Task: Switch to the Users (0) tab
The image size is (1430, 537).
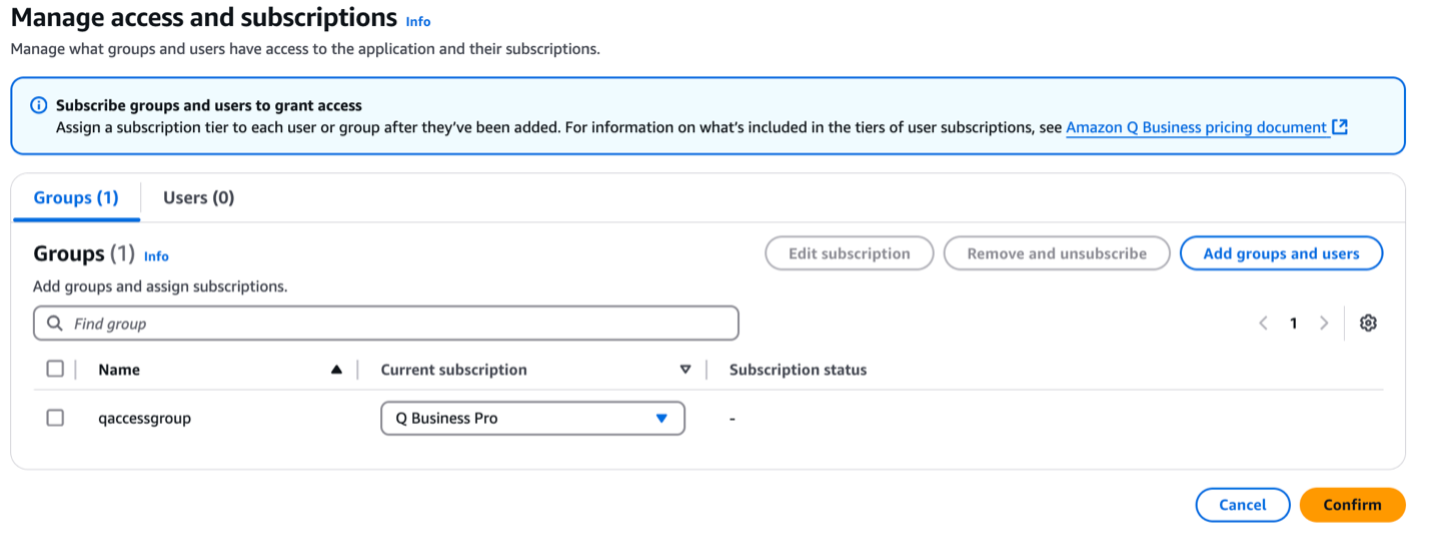Action: 198,197
